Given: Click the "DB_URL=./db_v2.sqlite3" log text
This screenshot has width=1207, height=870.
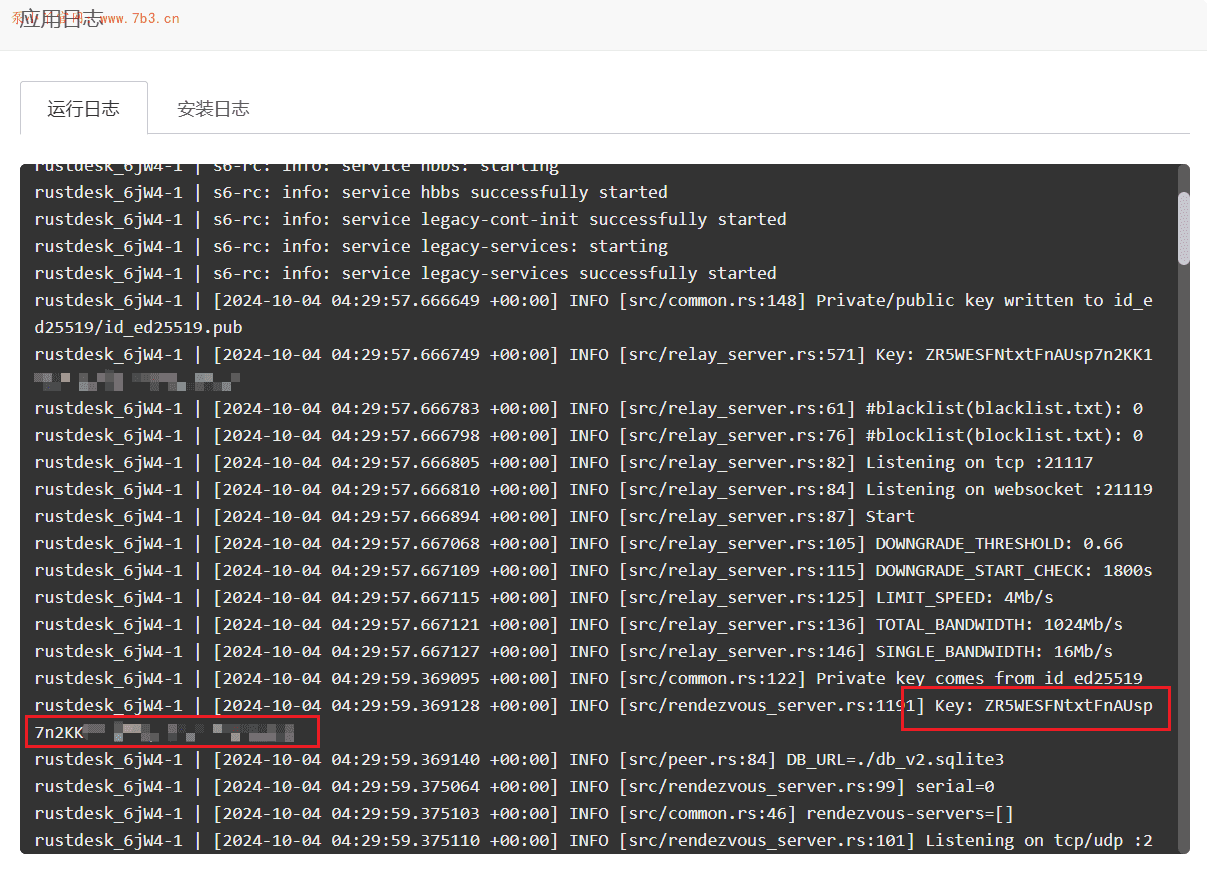Looking at the screenshot, I should pos(895,759).
